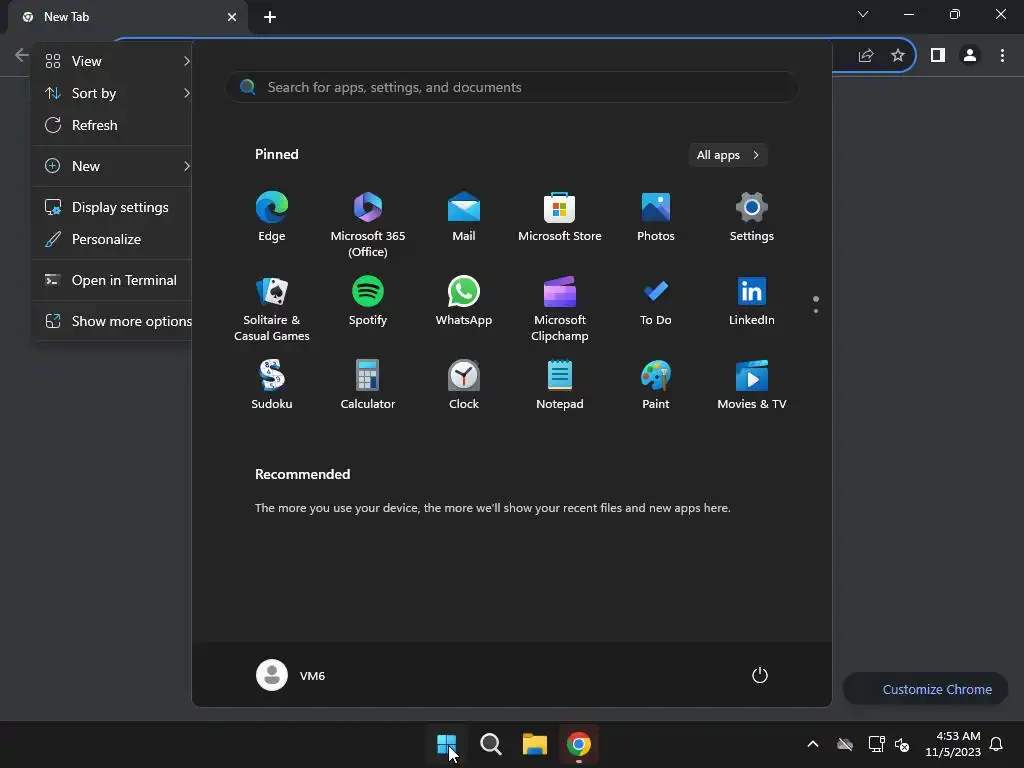1024x768 pixels.
Task: Bookmark this tab with star icon
Action: (898, 56)
